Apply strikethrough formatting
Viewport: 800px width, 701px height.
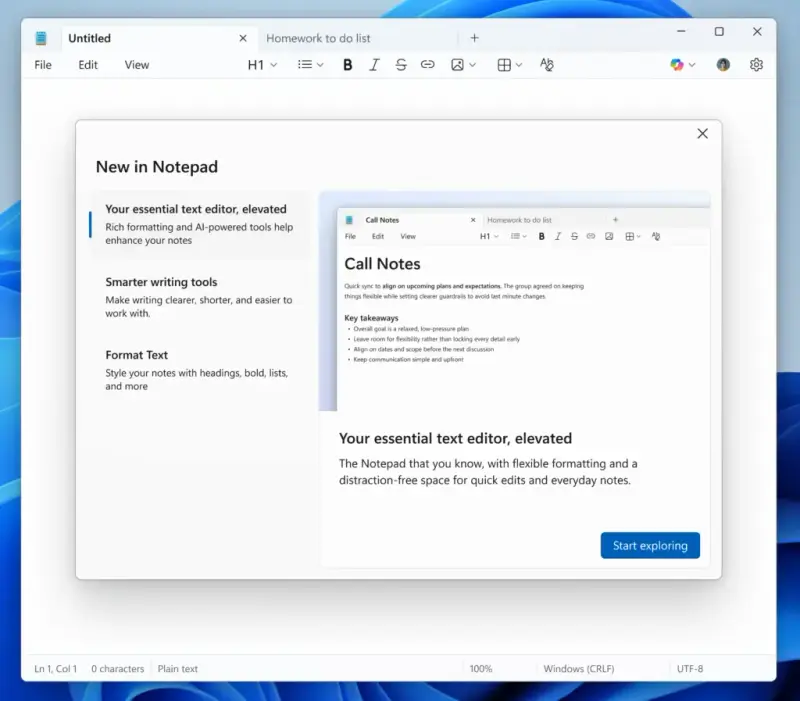(x=400, y=64)
